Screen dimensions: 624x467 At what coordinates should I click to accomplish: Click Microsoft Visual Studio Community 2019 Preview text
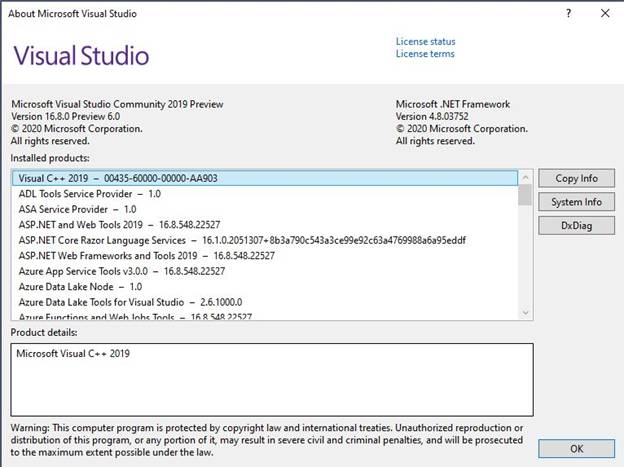pos(117,104)
